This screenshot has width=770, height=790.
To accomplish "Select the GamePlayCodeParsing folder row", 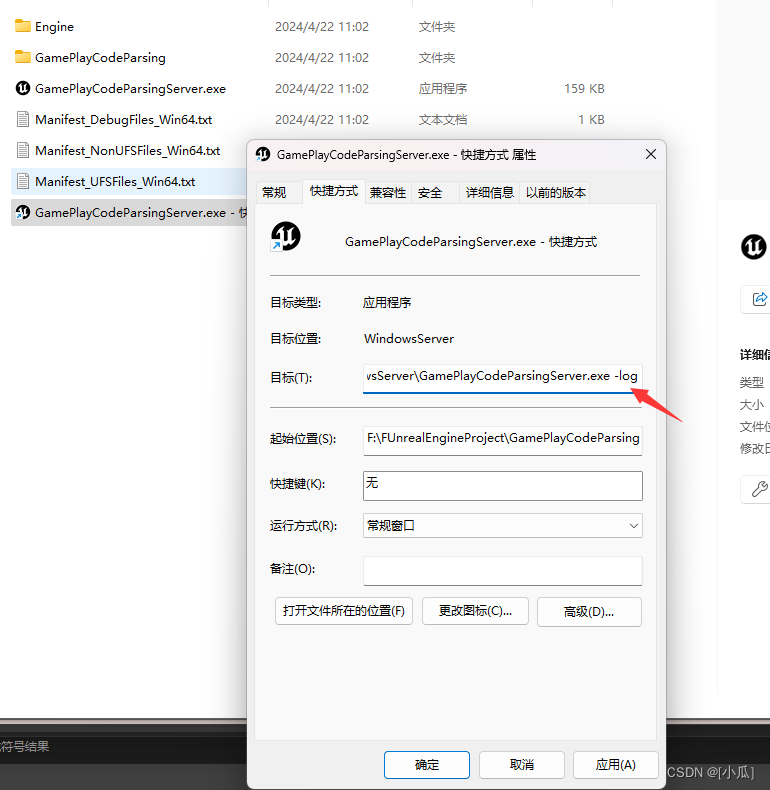I will point(100,57).
